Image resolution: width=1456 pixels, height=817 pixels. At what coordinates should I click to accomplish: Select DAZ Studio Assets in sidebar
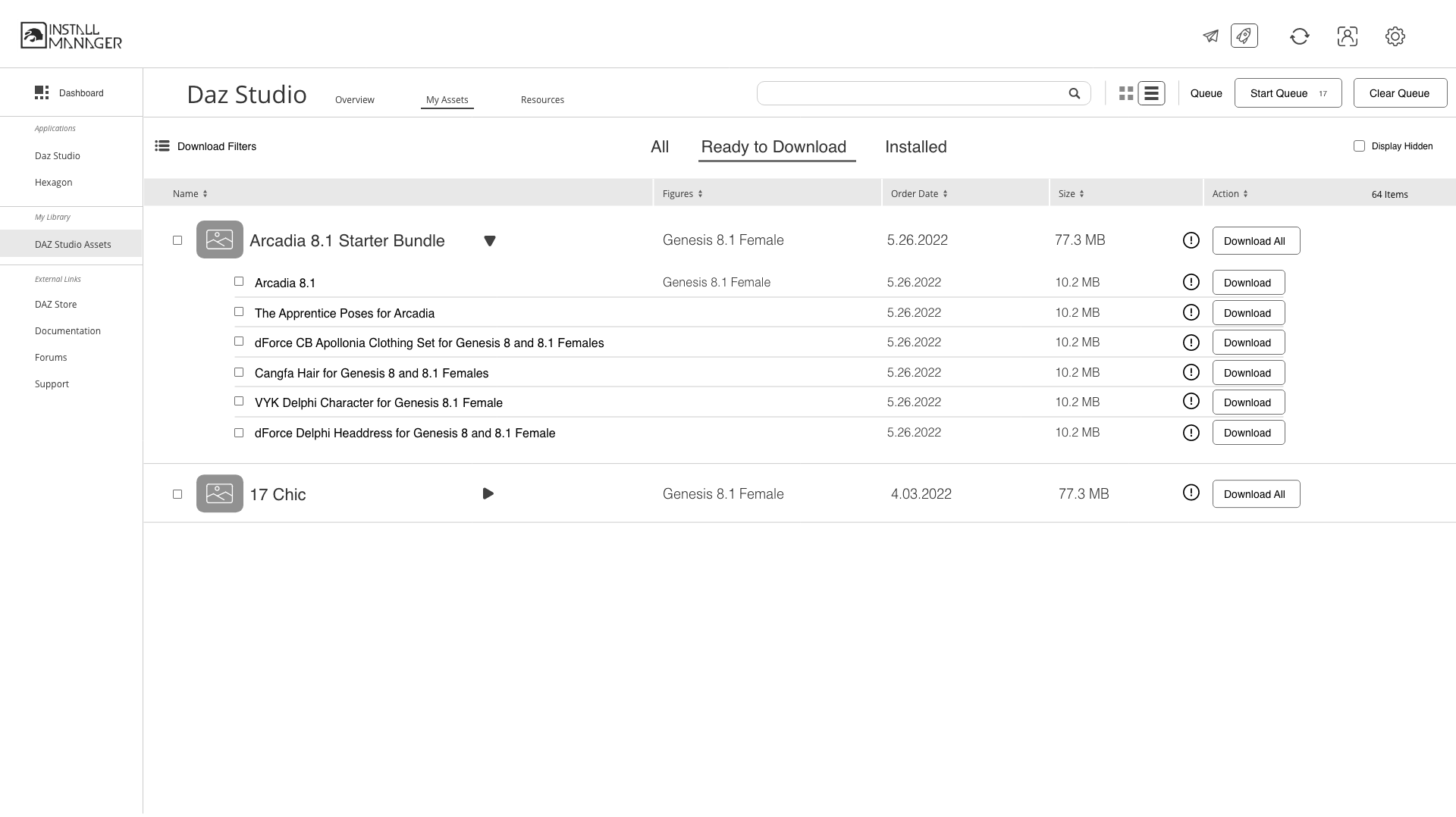click(x=71, y=244)
